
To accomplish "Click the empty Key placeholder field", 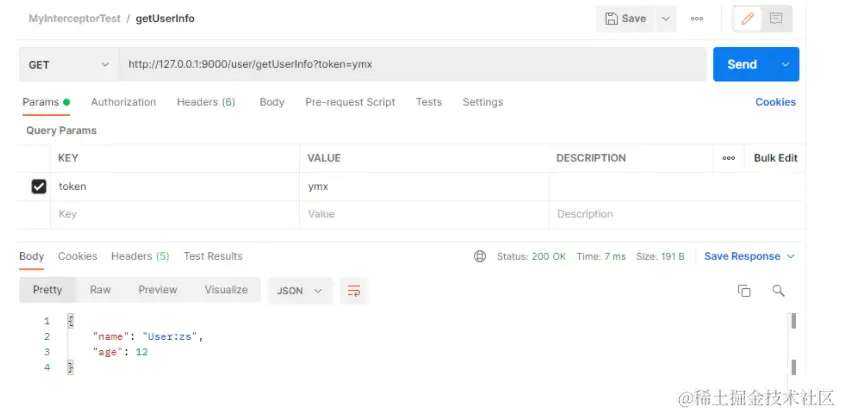I will coord(175,215).
